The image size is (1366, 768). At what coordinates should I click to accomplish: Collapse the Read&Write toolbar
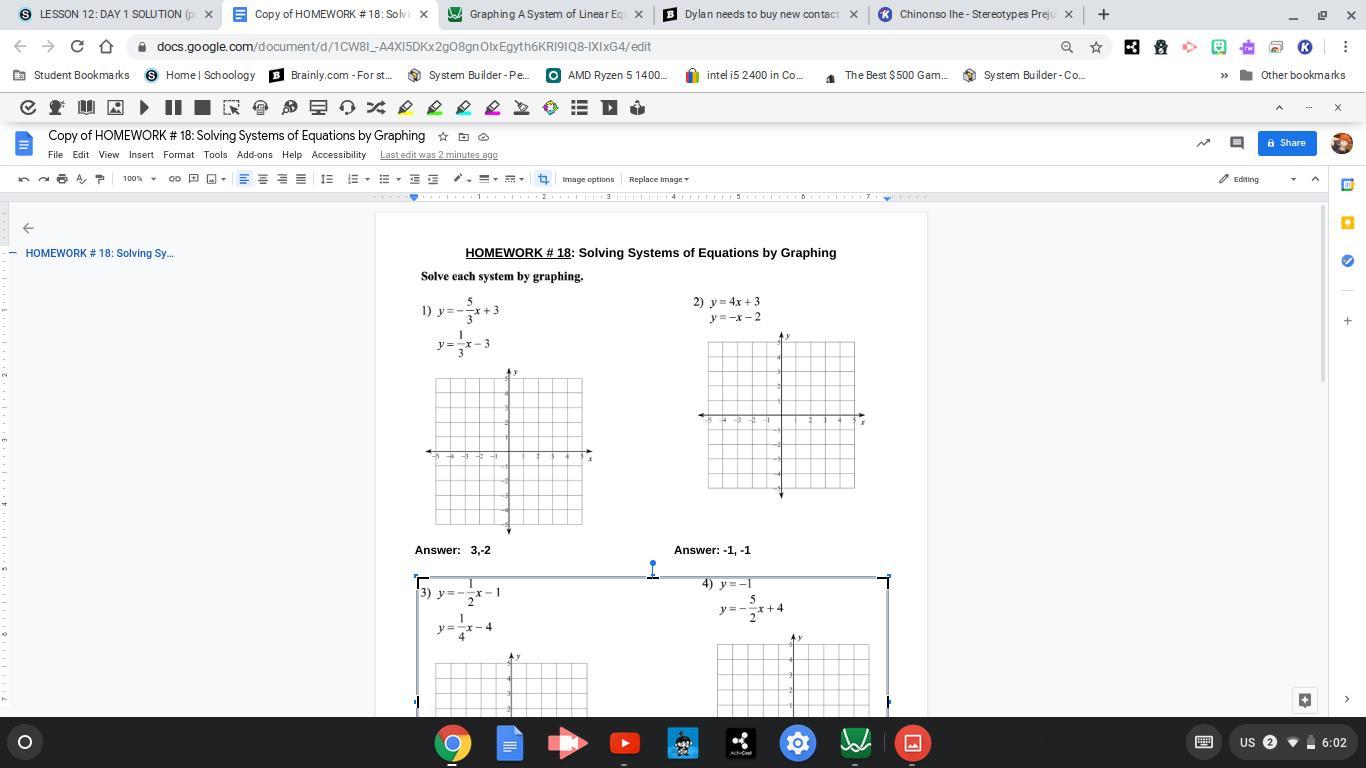pyautogui.click(x=1279, y=107)
